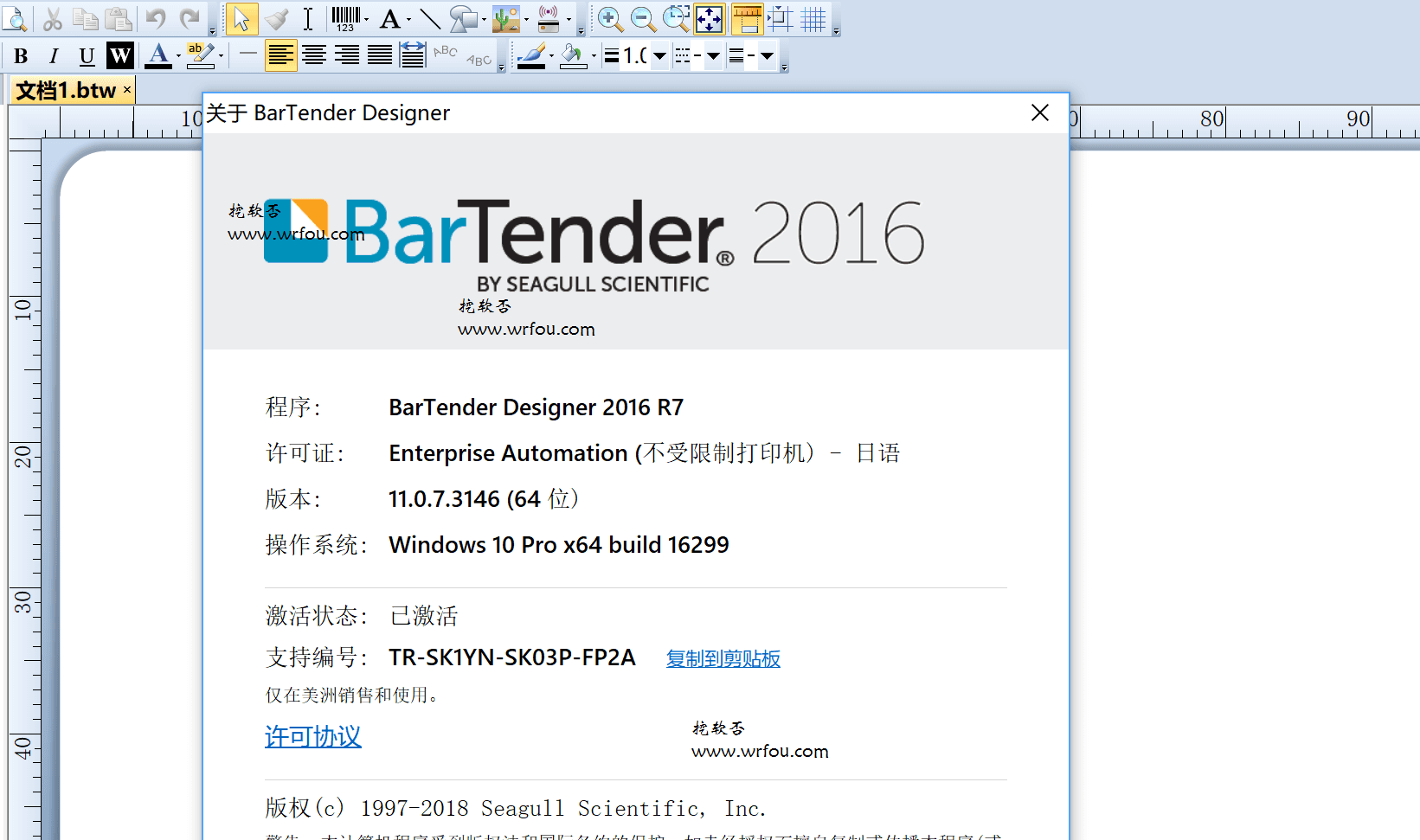Open the barcode tool dropdown arrow

pyautogui.click(x=367, y=19)
